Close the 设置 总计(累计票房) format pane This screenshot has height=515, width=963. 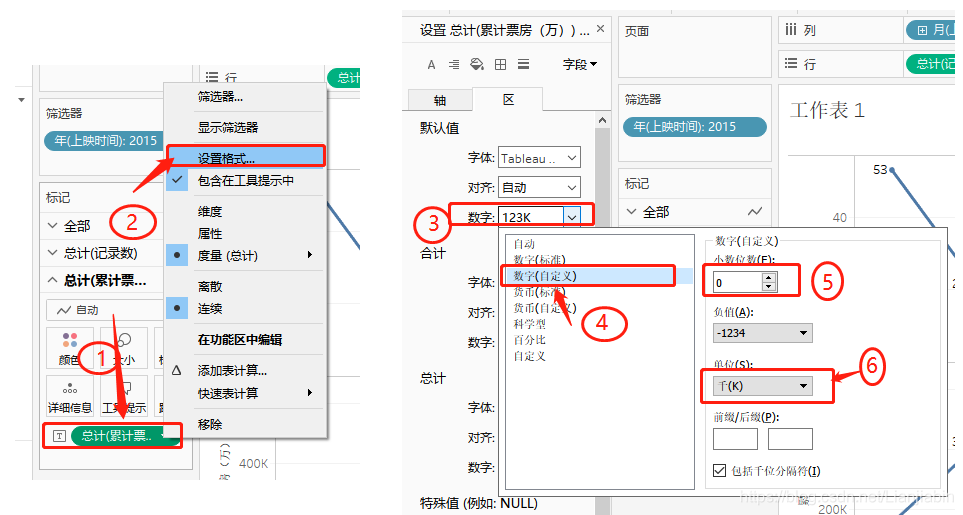601,29
